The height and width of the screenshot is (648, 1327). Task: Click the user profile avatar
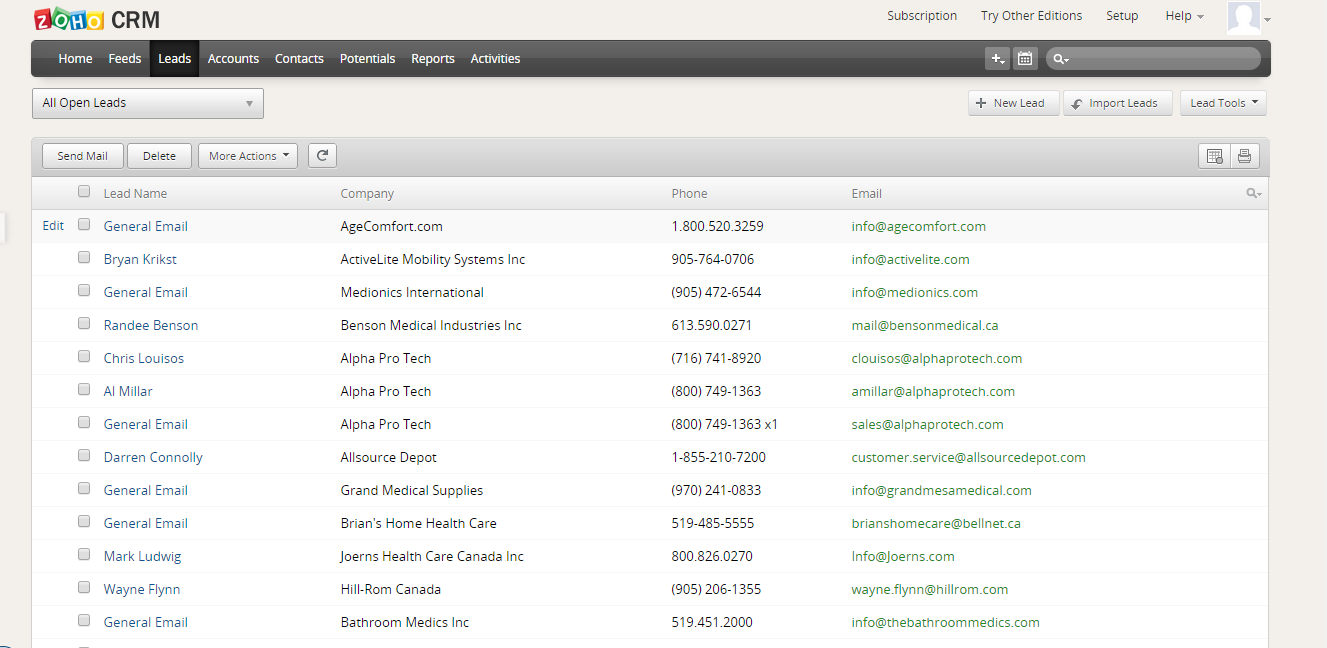[1244, 18]
